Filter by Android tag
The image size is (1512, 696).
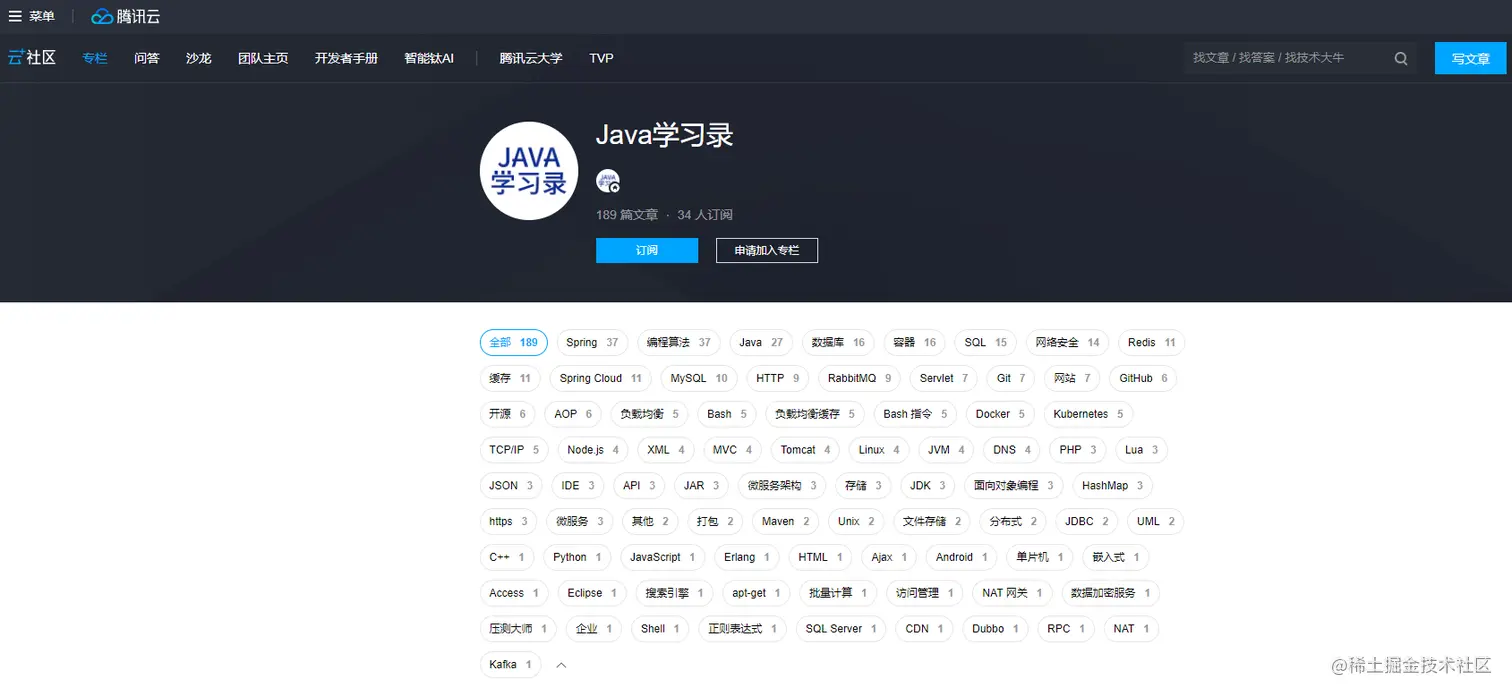point(962,557)
